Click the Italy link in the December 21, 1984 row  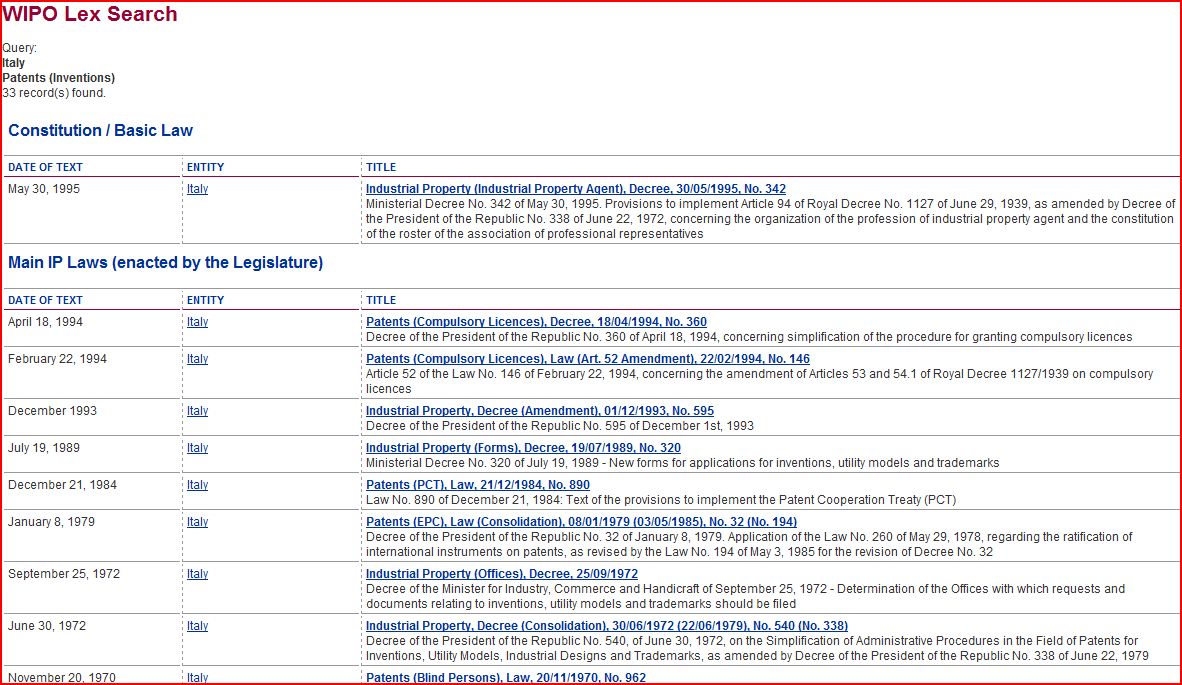click(198, 485)
